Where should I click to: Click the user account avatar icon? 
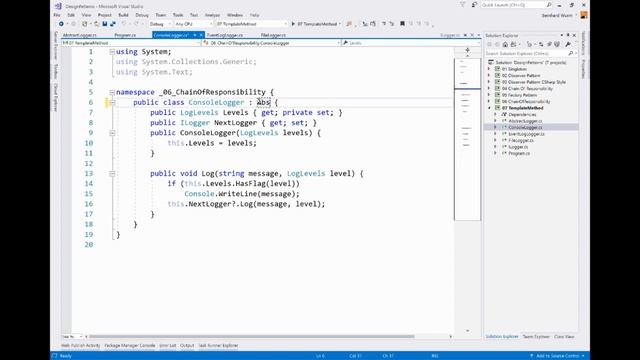pos(584,15)
